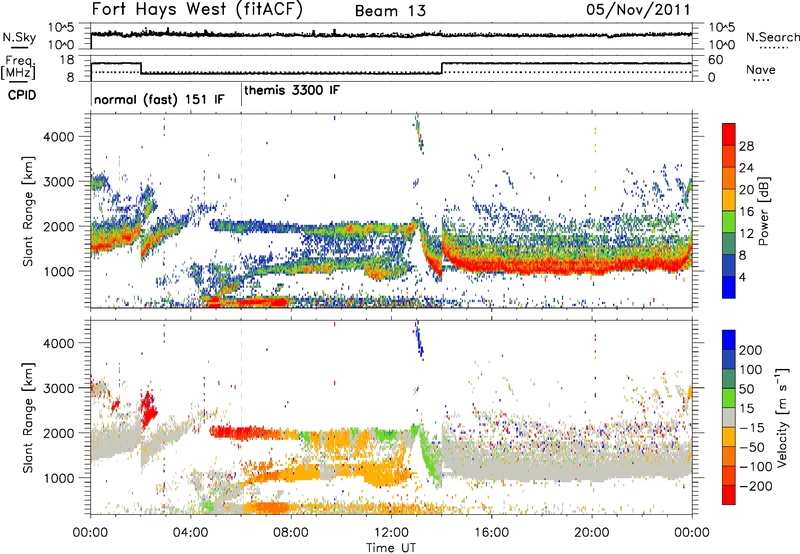
Task: Pick the red top segment of the power colorbar
Action: [729, 135]
